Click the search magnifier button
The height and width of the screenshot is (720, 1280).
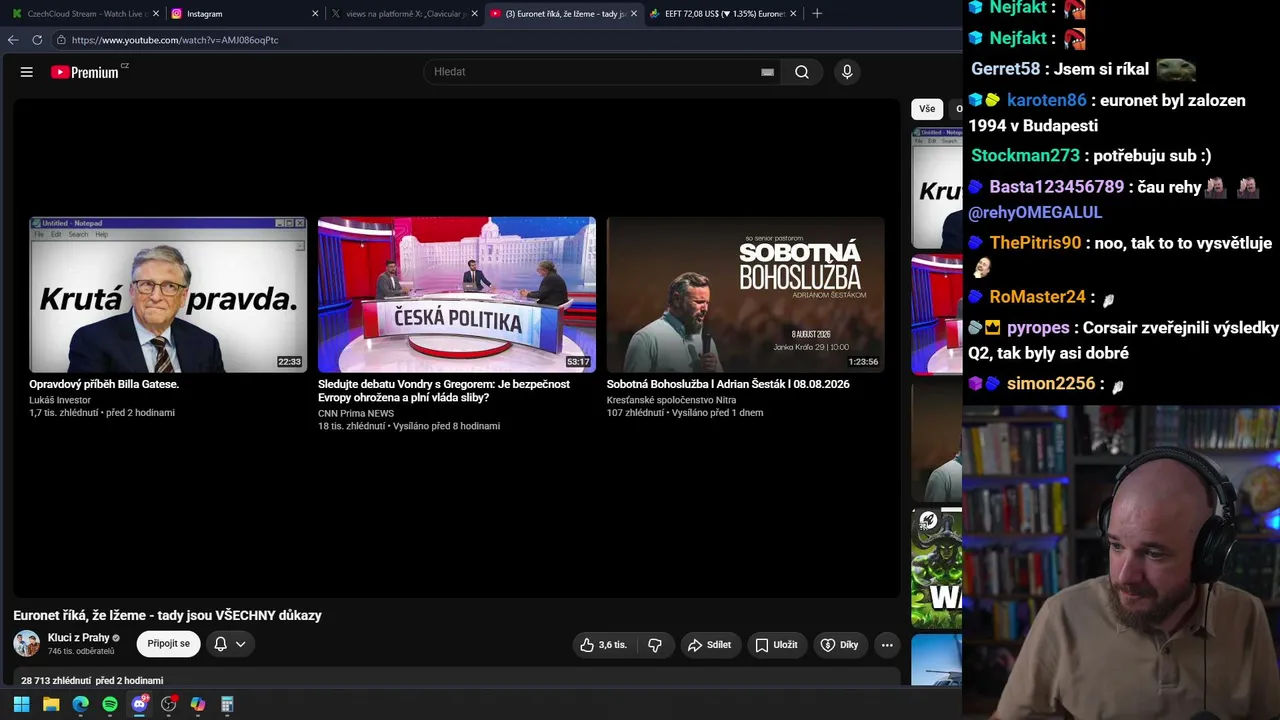802,72
